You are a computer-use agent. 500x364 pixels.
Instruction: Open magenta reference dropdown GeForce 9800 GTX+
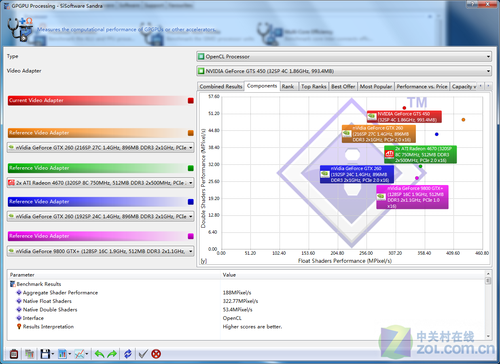point(100,251)
